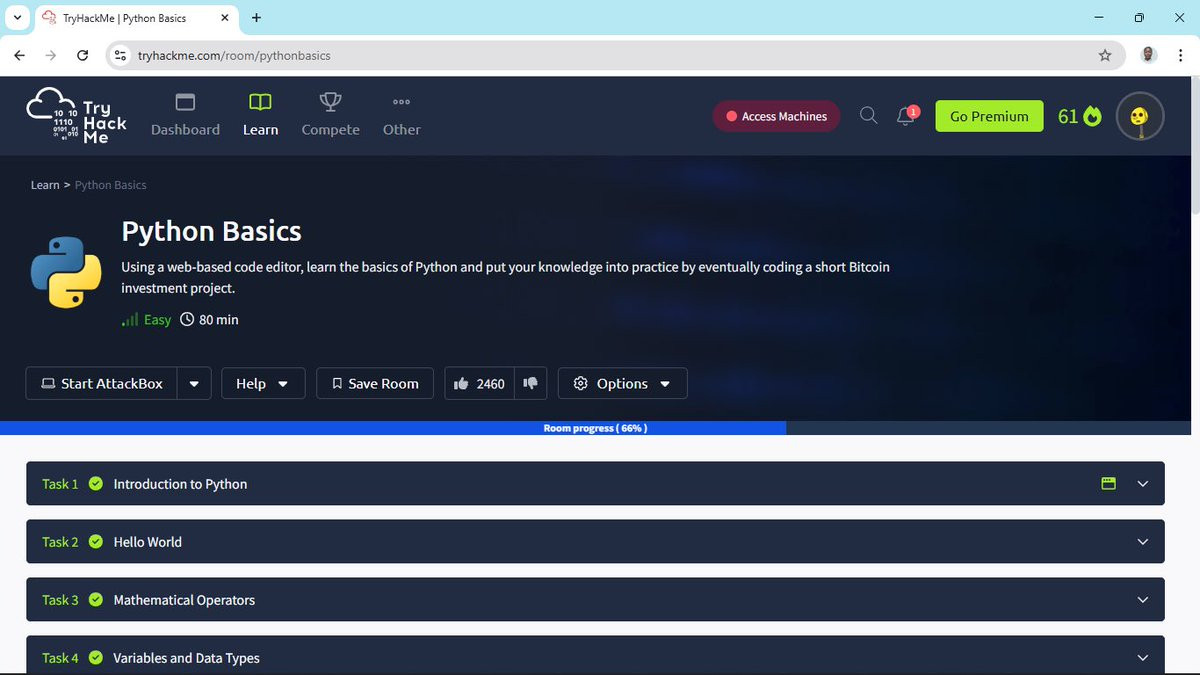Click the page vertical scrollbar
Image resolution: width=1200 pixels, height=675 pixels.
1195,145
